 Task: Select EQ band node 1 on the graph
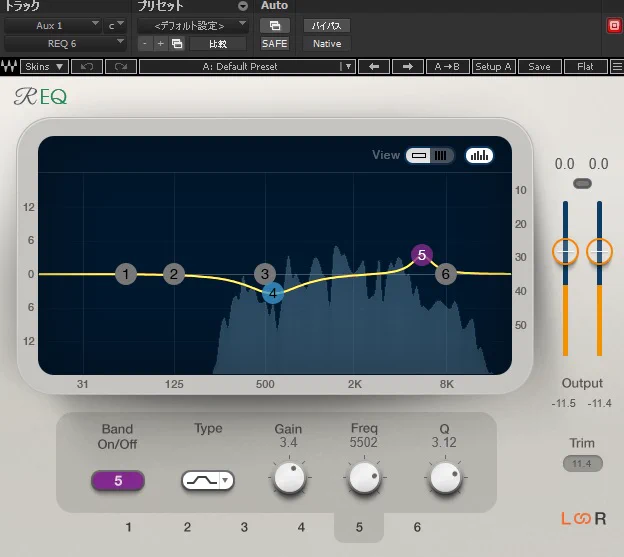coord(126,274)
